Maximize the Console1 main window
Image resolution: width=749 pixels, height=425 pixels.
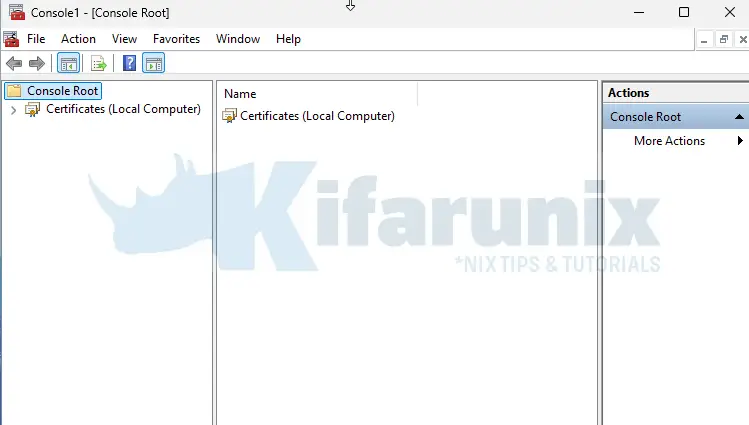[684, 12]
